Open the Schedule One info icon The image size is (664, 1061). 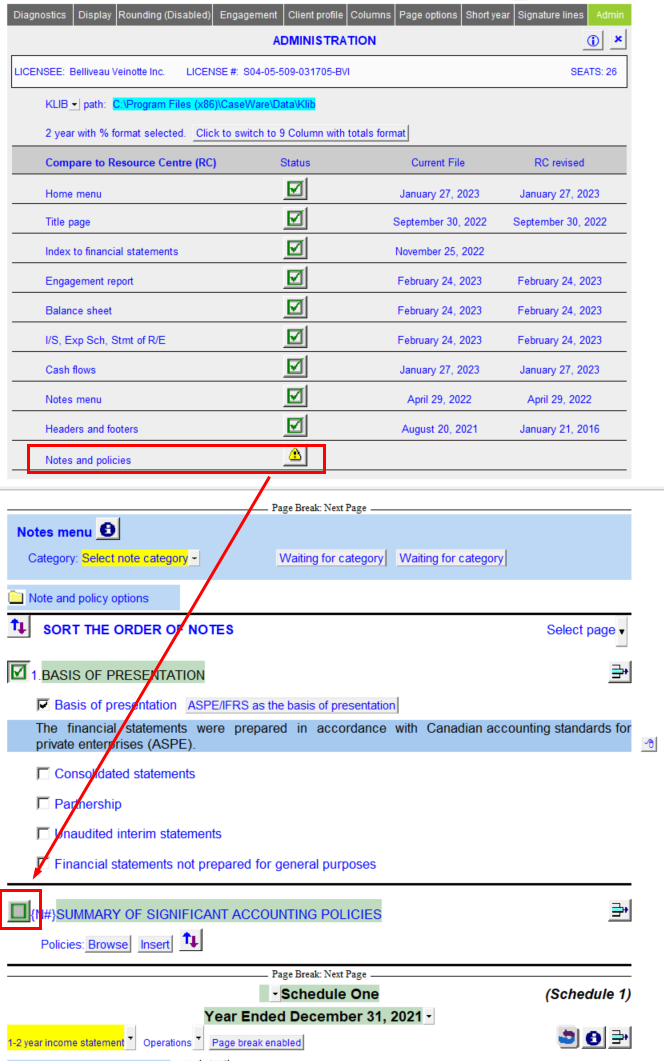click(594, 1037)
